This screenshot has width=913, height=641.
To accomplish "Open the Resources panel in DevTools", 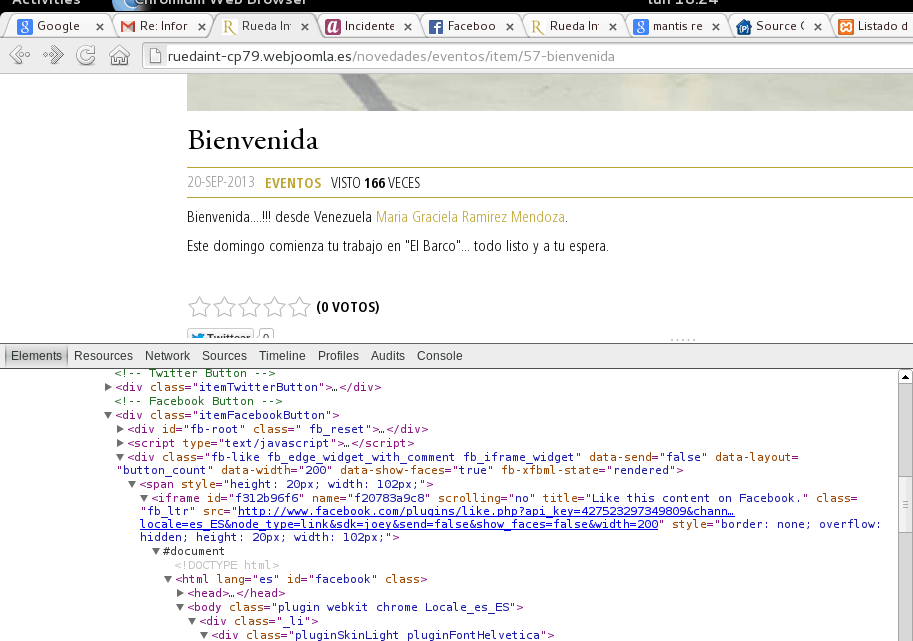I will tap(103, 356).
